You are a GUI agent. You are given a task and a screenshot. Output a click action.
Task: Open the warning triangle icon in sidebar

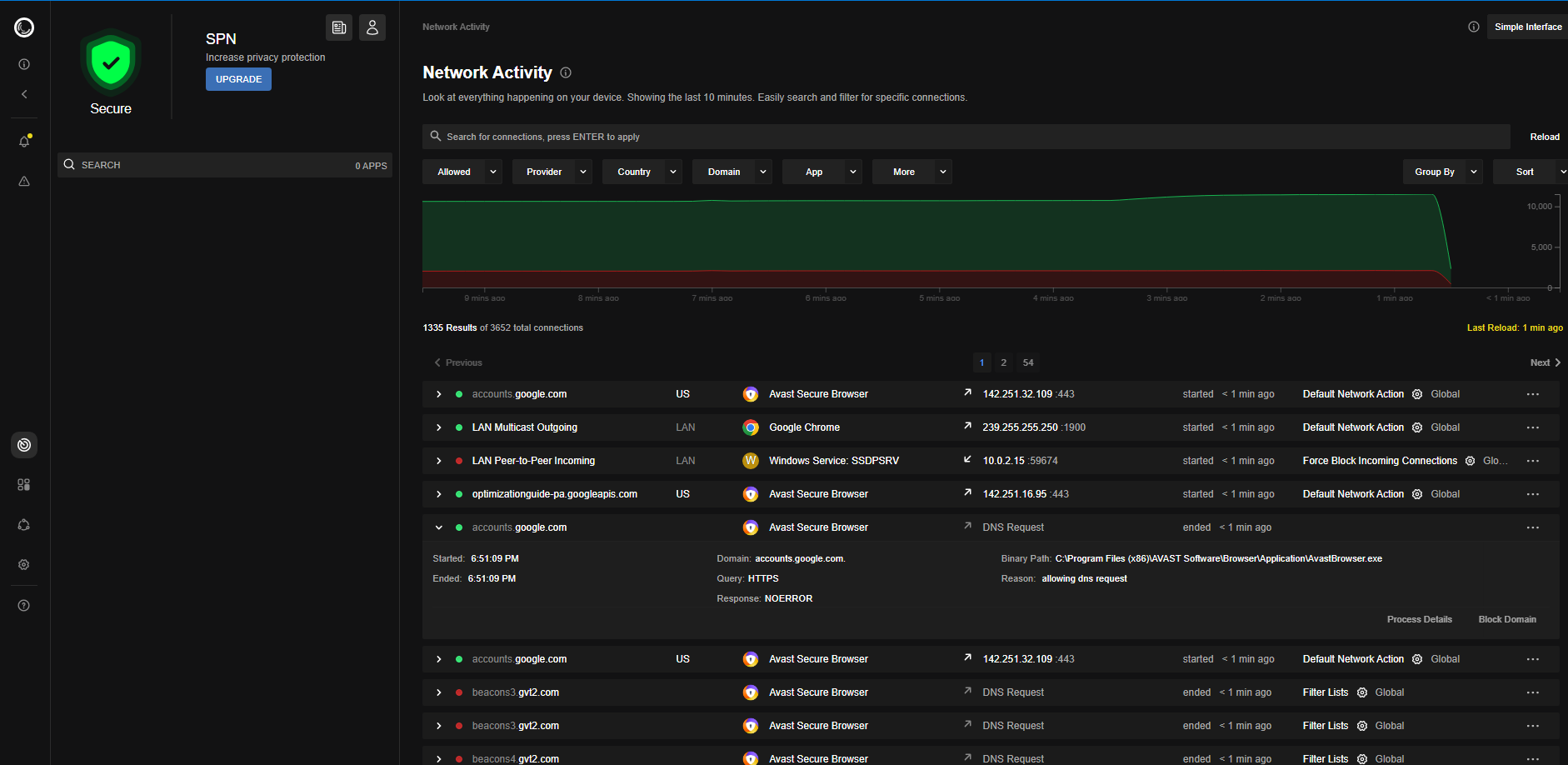tap(24, 181)
